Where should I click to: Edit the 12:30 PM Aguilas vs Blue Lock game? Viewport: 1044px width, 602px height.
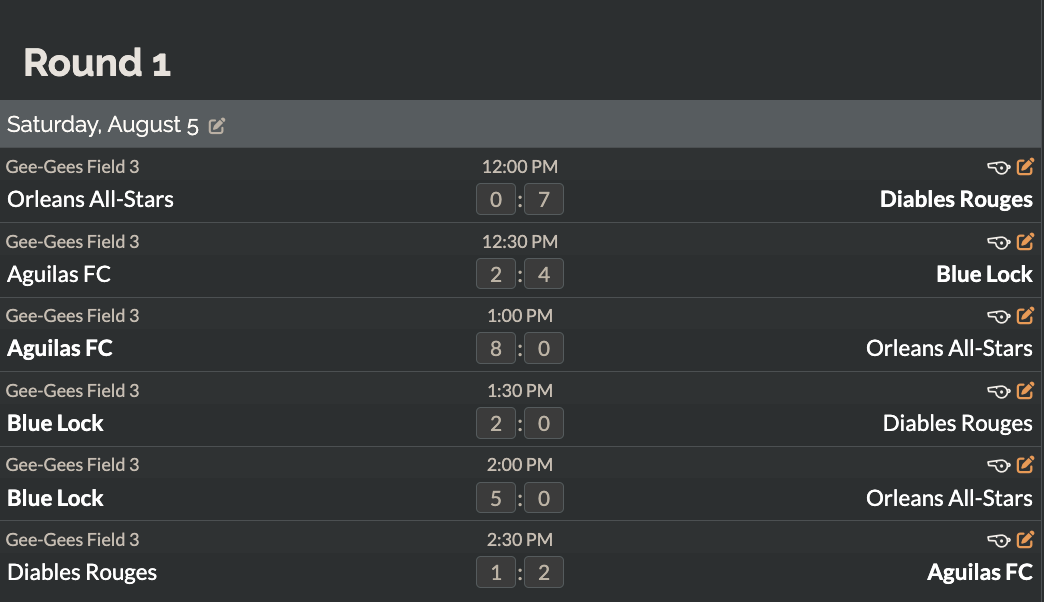point(1025,242)
